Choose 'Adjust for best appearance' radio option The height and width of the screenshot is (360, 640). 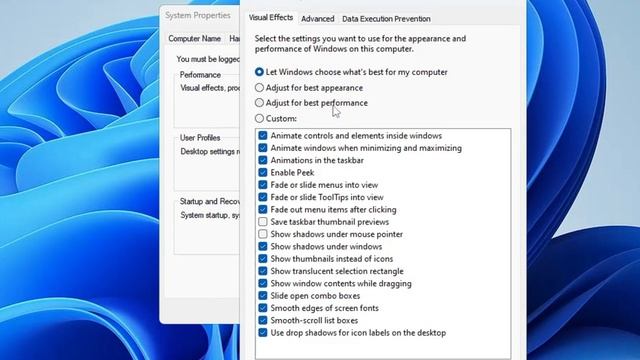(259, 87)
